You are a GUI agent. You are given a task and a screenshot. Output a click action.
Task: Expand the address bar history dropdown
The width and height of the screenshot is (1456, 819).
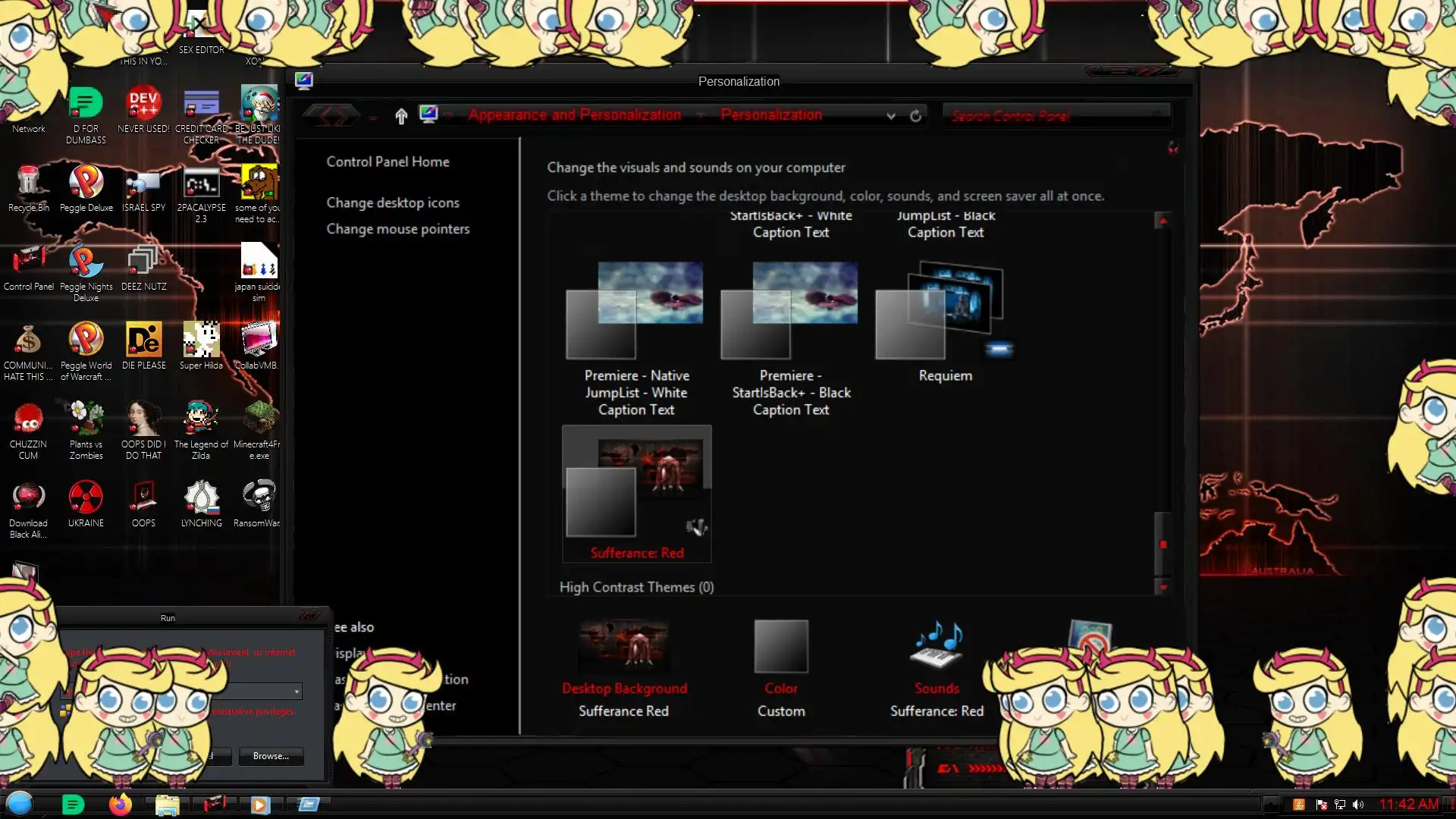pyautogui.click(x=891, y=116)
